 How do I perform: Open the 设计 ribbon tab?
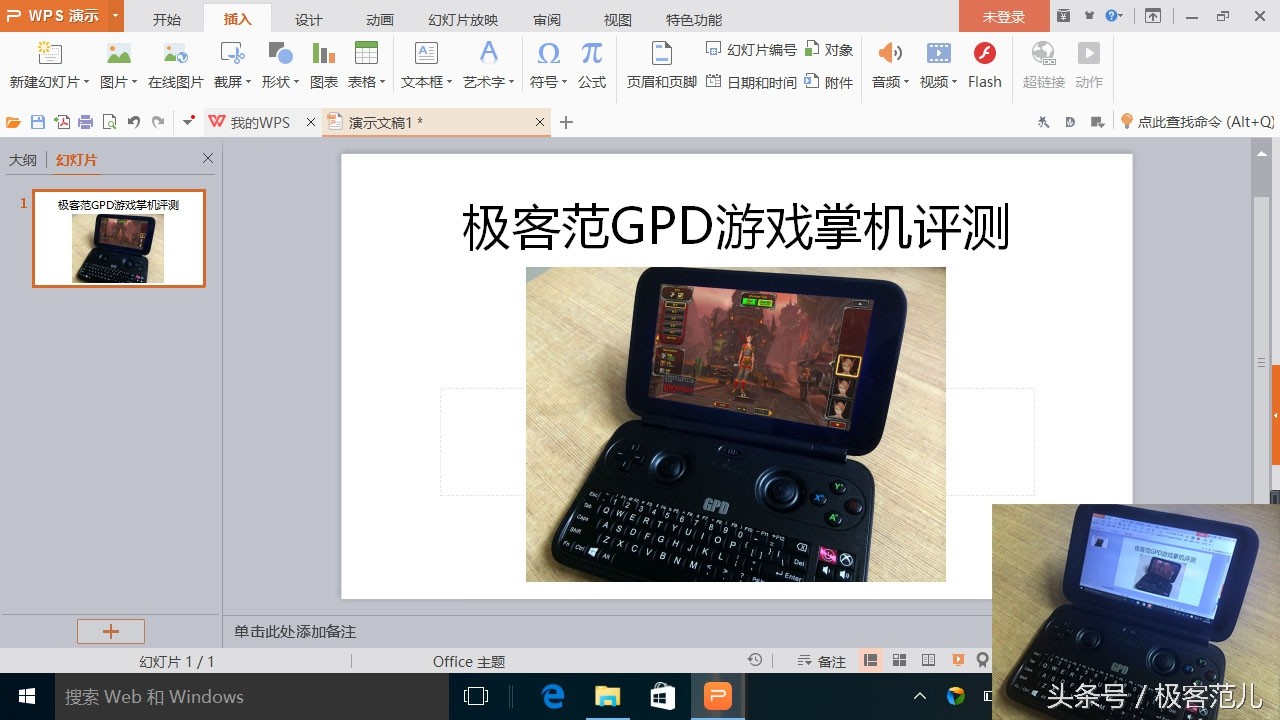tap(309, 20)
